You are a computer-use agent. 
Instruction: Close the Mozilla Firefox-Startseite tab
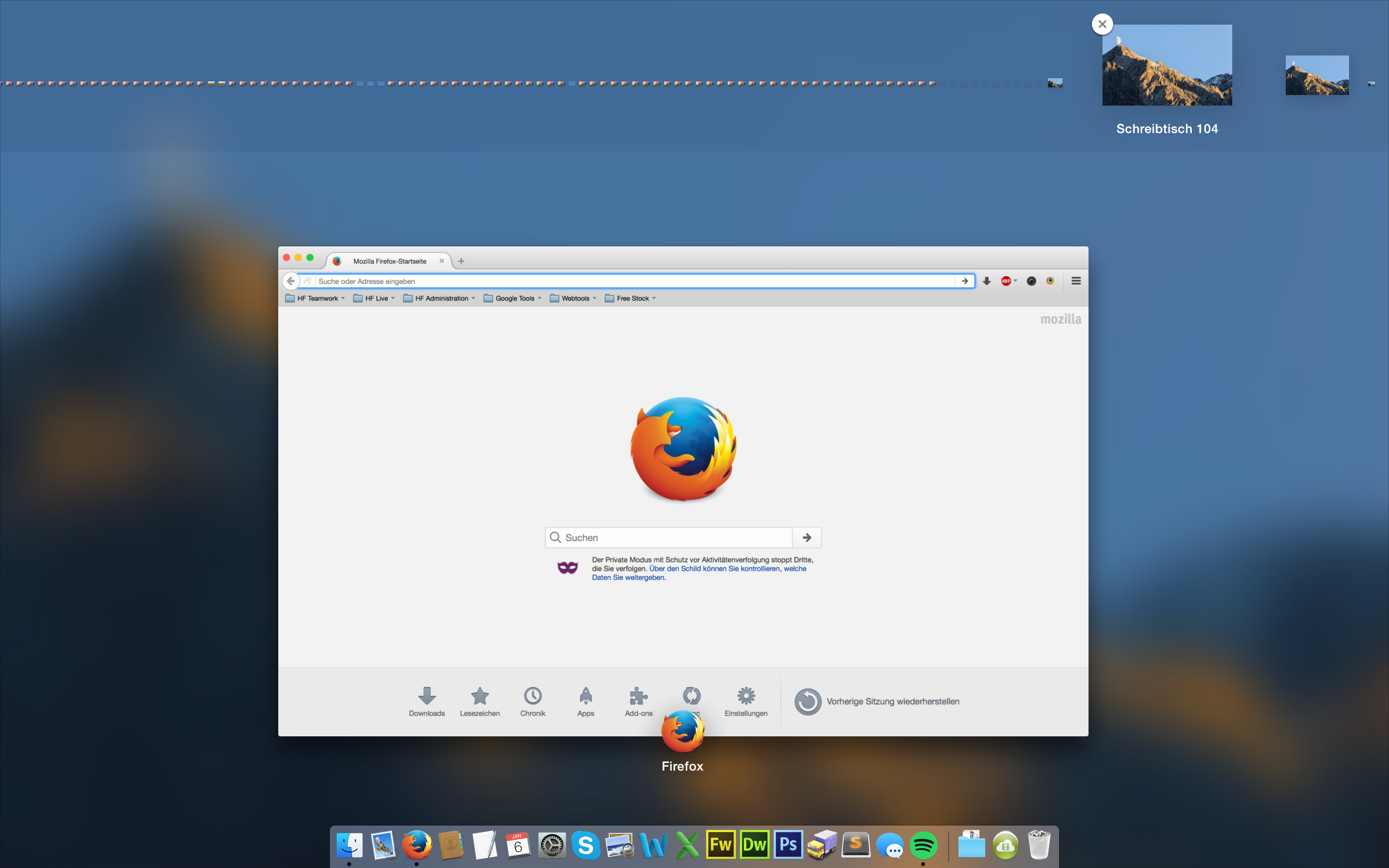441,261
